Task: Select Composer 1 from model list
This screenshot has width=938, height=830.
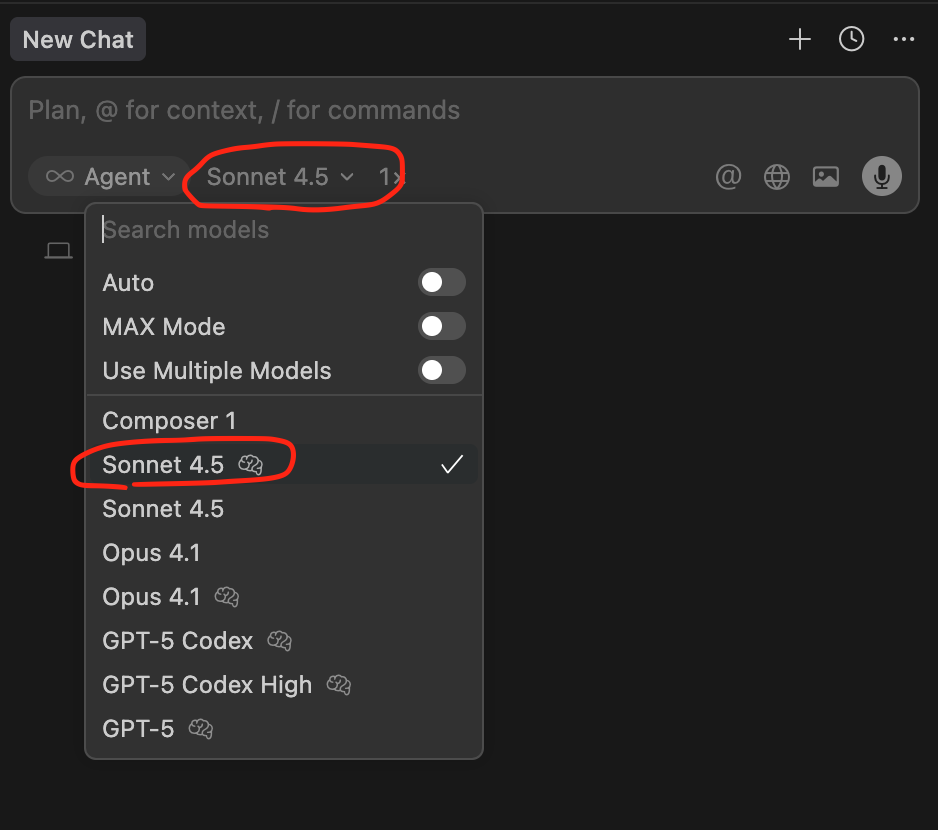Action: click(169, 421)
